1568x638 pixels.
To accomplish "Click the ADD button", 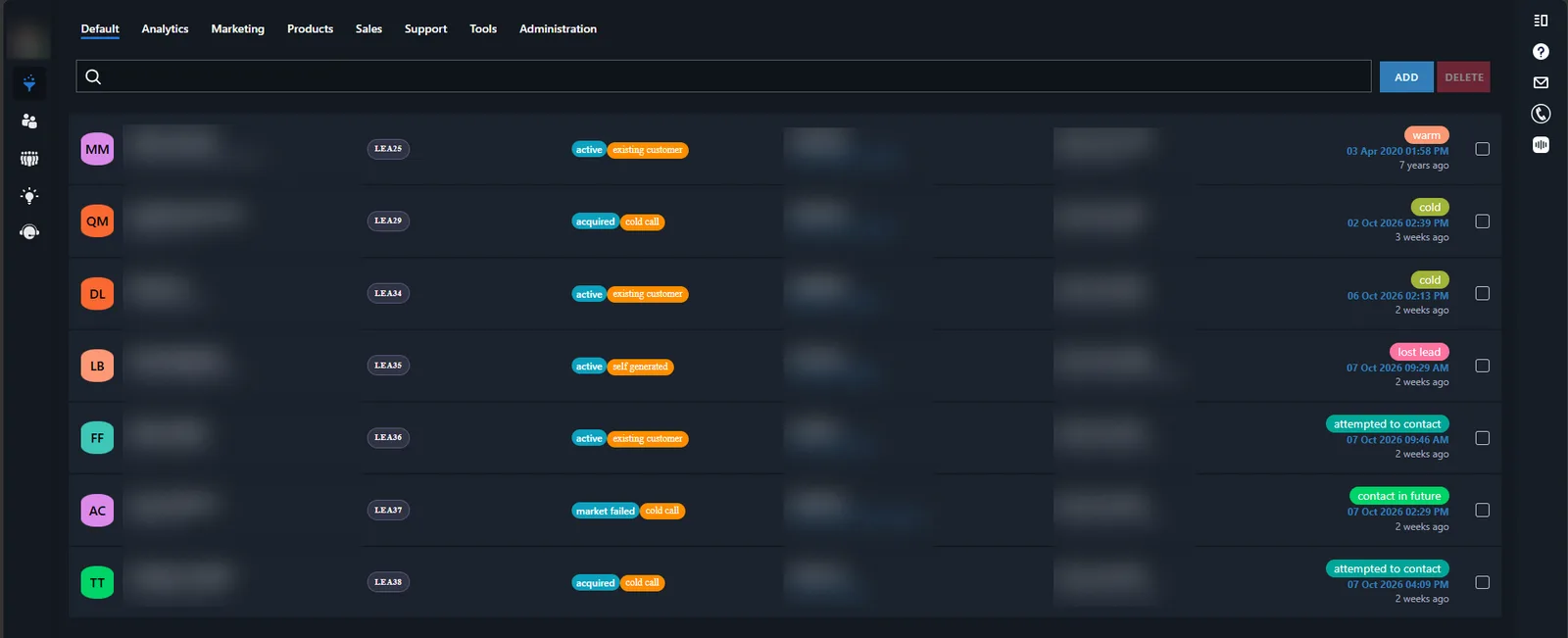I will [1406, 76].
